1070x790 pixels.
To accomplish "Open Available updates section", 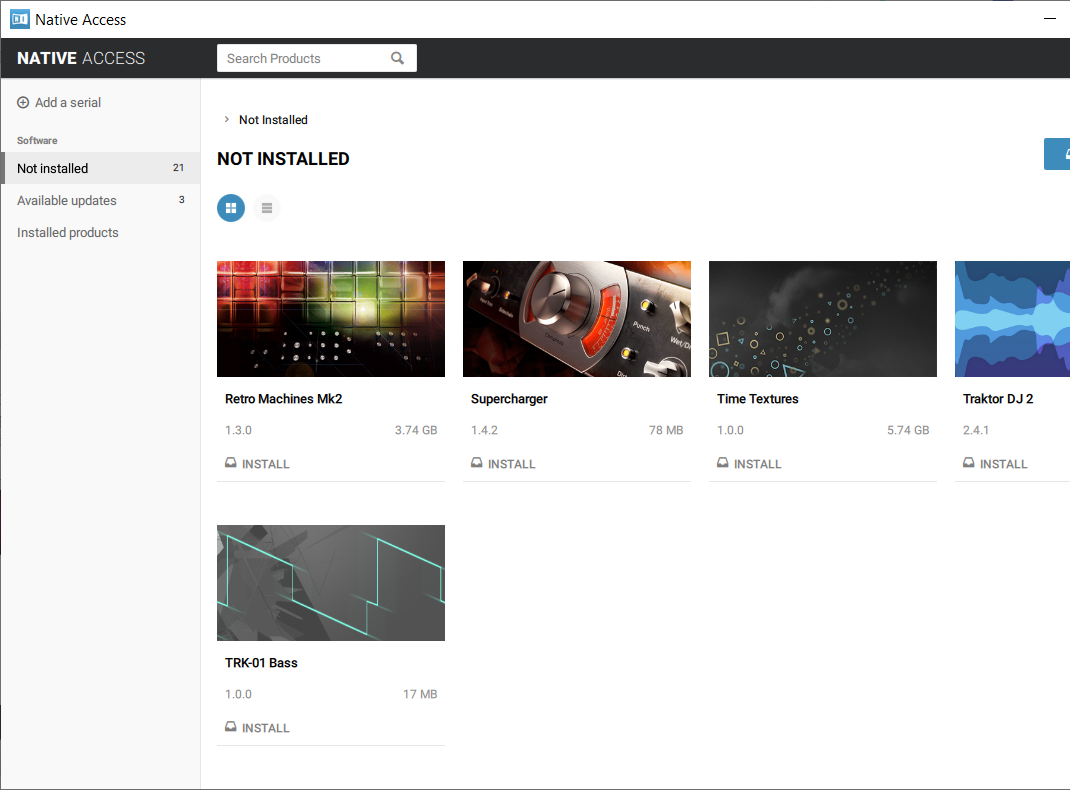I will (100, 200).
